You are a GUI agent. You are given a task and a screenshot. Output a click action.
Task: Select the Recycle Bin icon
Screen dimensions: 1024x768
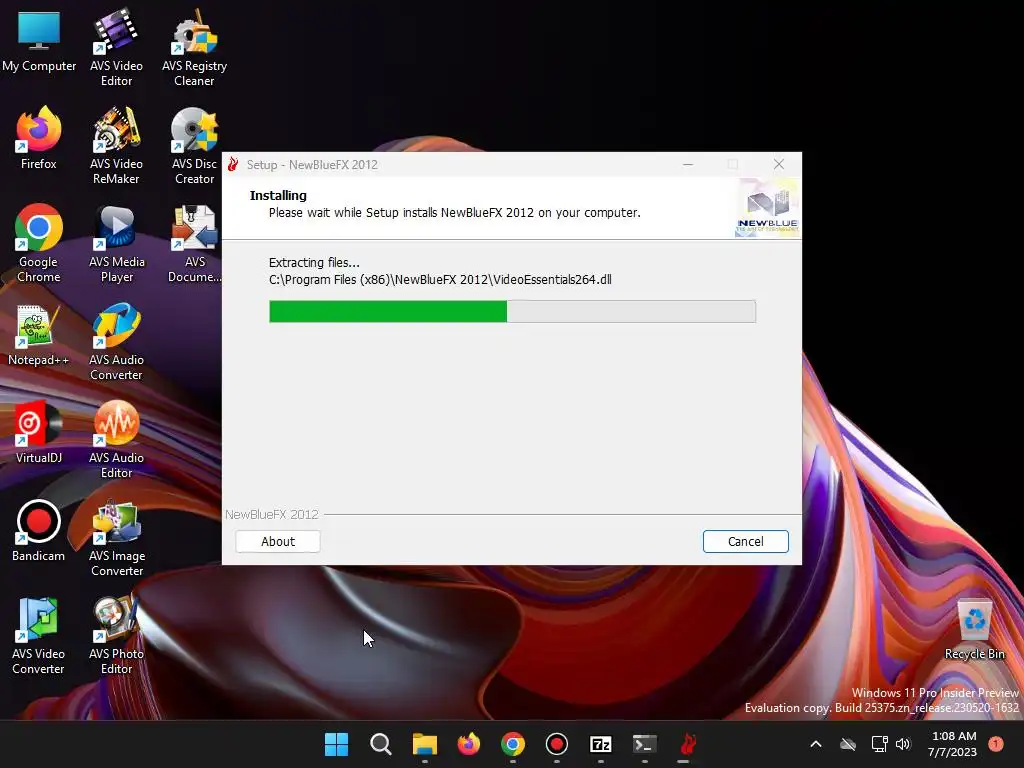coord(974,628)
